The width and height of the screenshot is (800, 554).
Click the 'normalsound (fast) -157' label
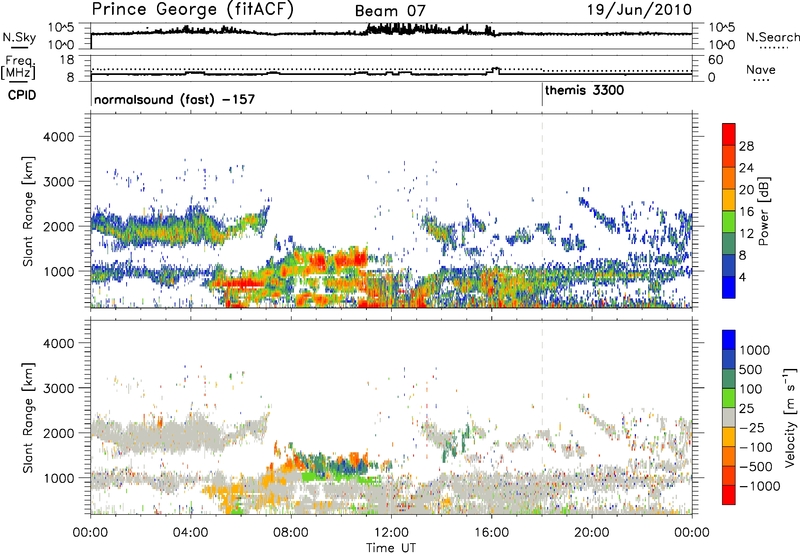174,99
